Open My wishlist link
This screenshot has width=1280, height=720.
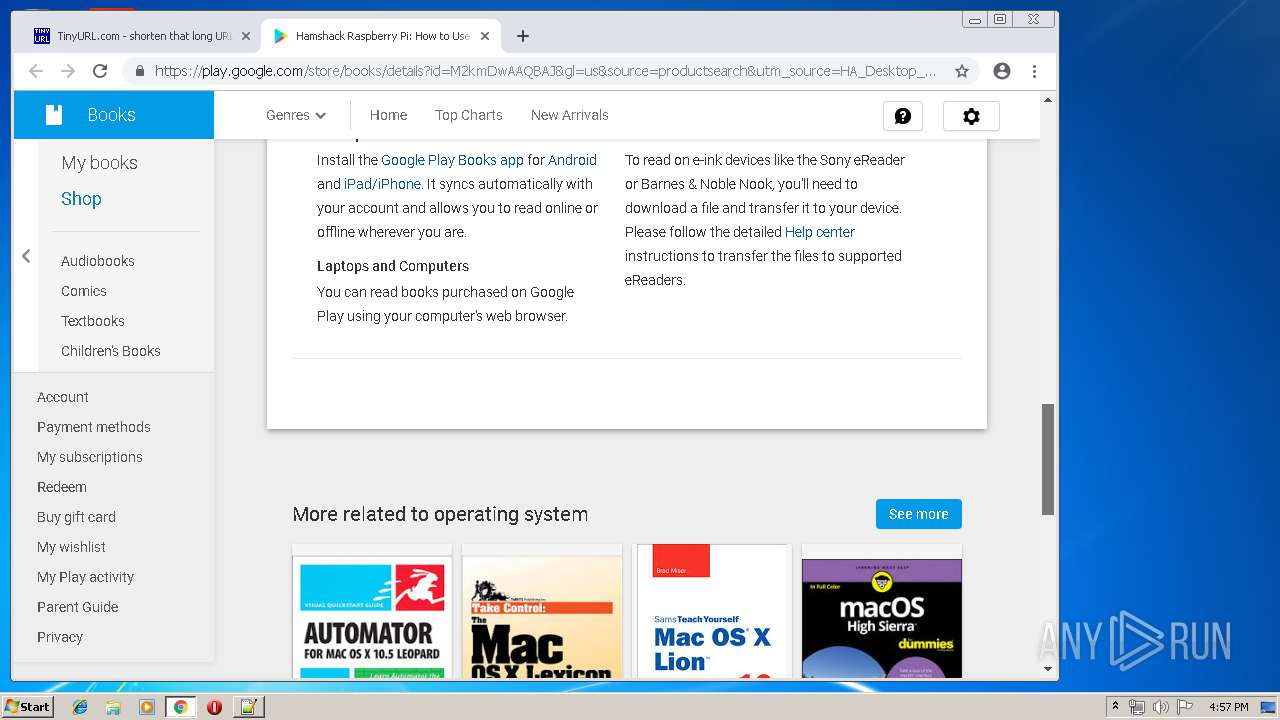click(71, 547)
